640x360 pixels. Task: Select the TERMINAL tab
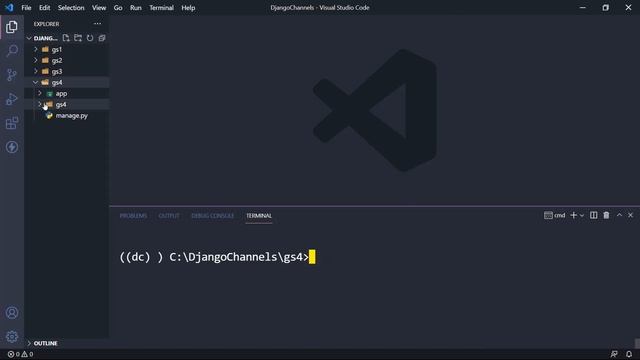259,216
